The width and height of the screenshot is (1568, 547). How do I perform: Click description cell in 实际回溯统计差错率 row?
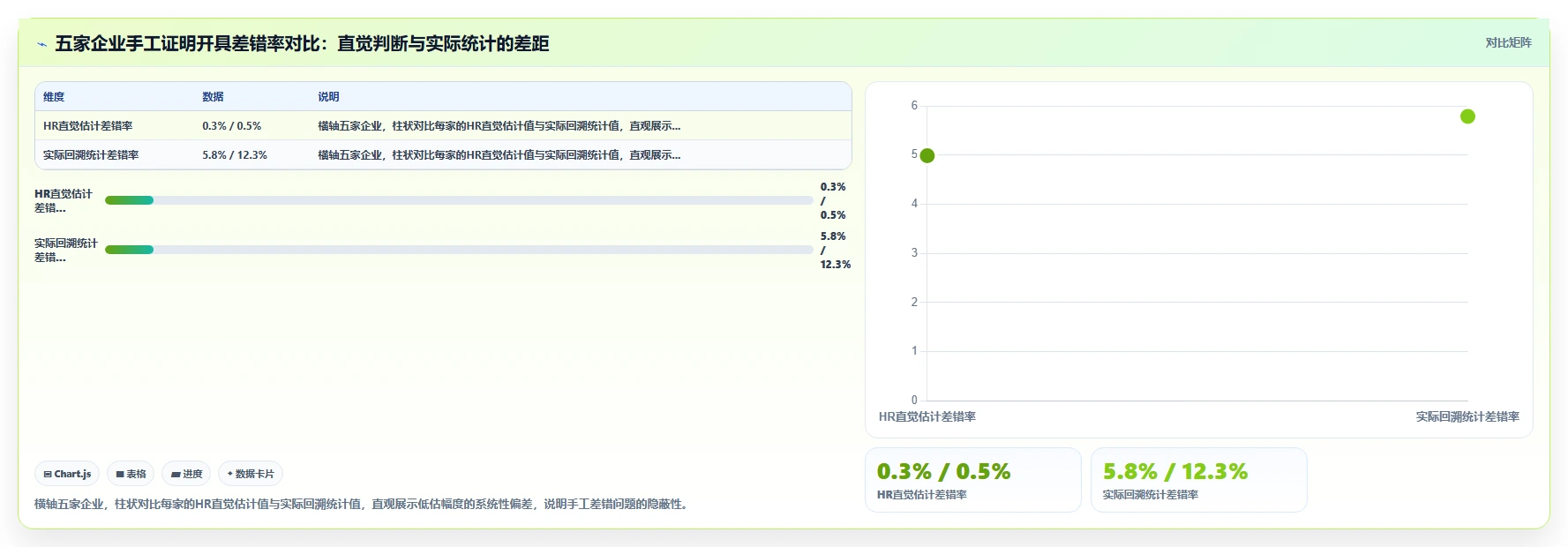point(499,155)
